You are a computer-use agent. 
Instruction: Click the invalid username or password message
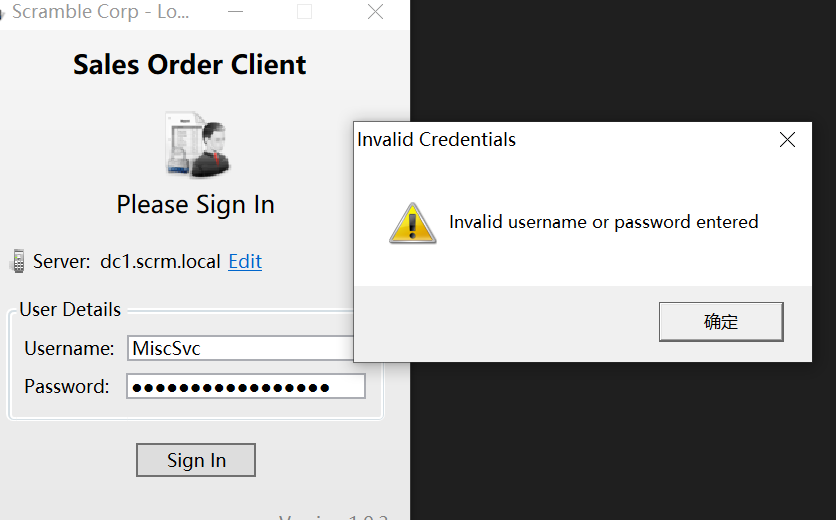point(603,222)
